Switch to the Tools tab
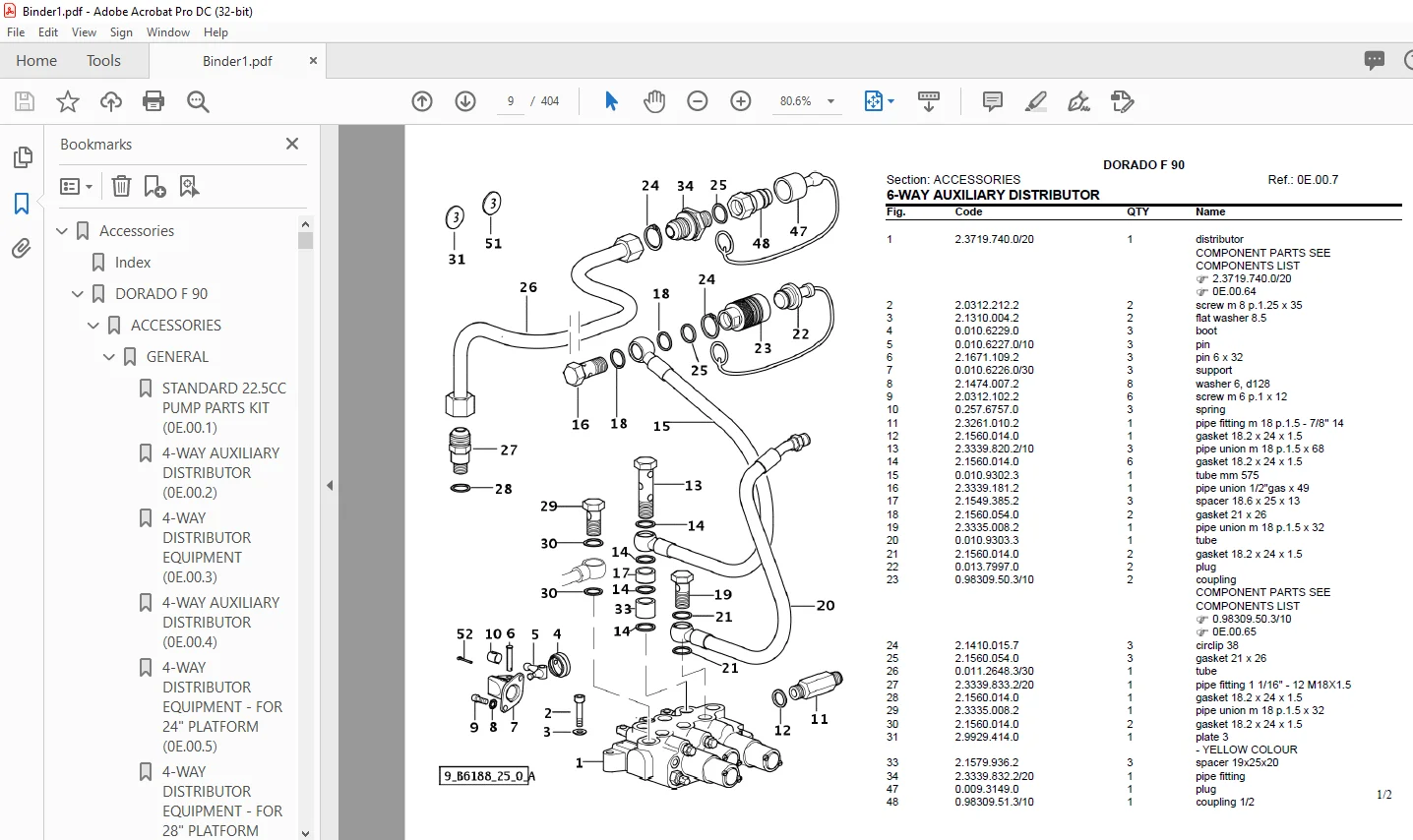 (x=103, y=61)
